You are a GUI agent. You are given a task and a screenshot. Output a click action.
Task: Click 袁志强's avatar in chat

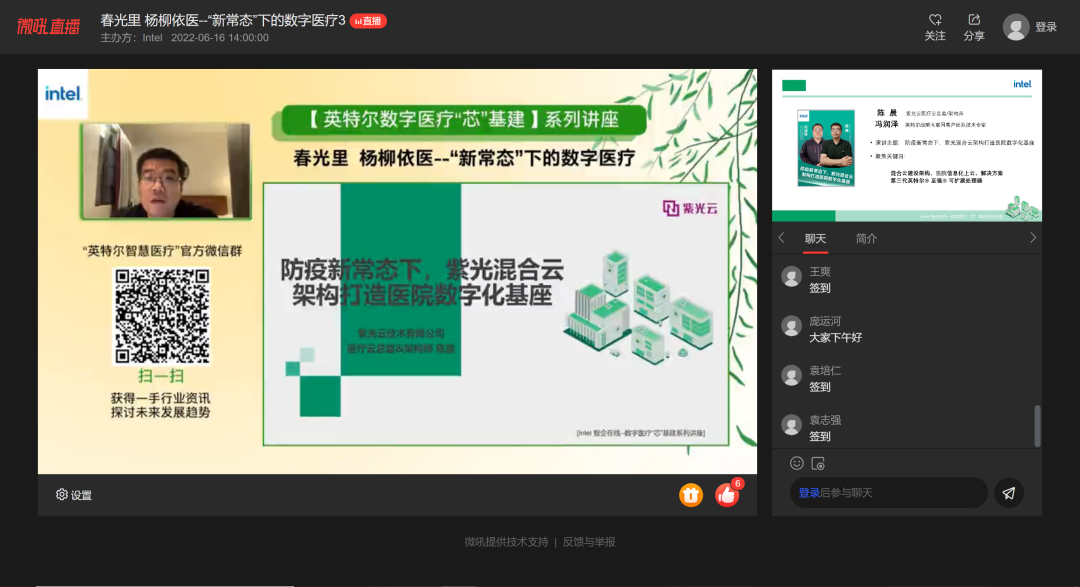tap(791, 424)
